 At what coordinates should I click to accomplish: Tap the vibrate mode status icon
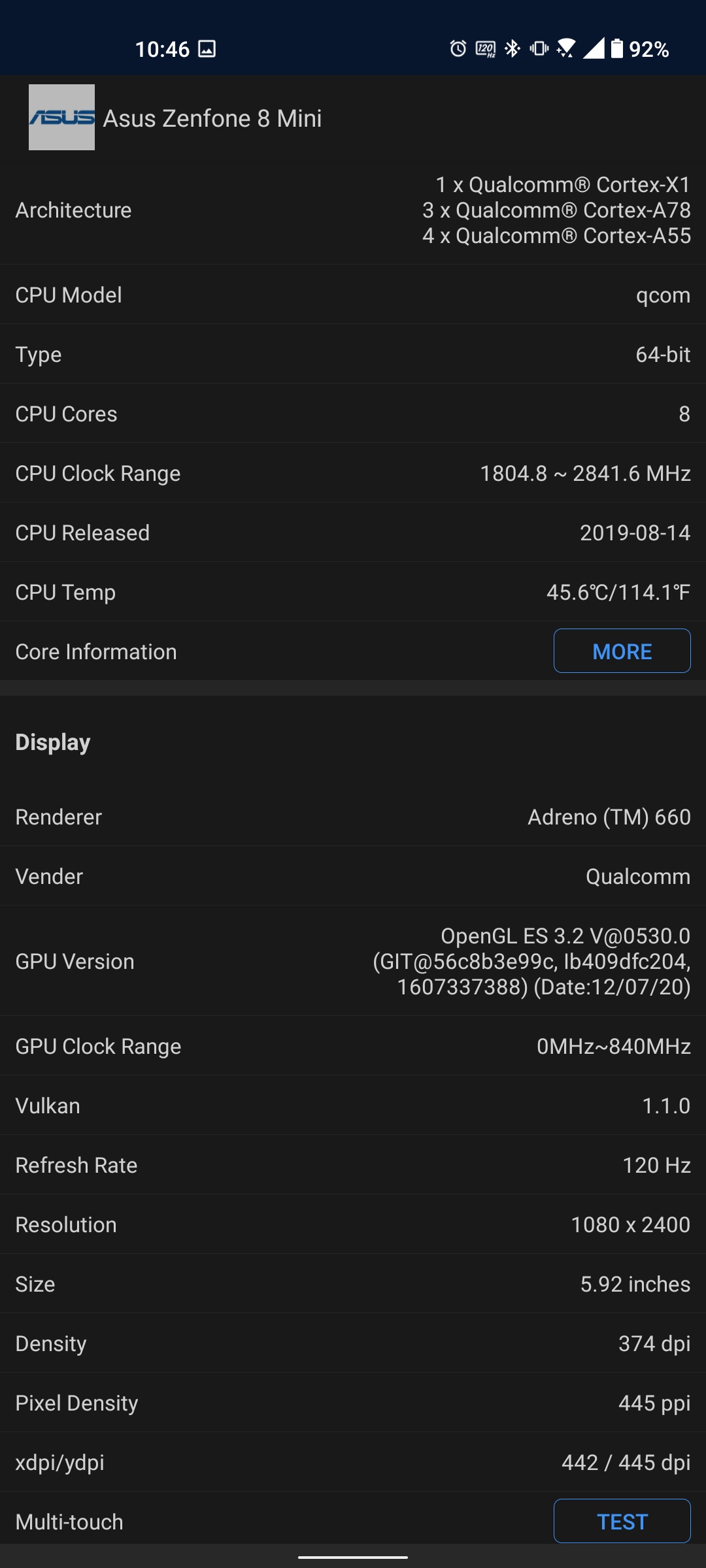(539, 48)
